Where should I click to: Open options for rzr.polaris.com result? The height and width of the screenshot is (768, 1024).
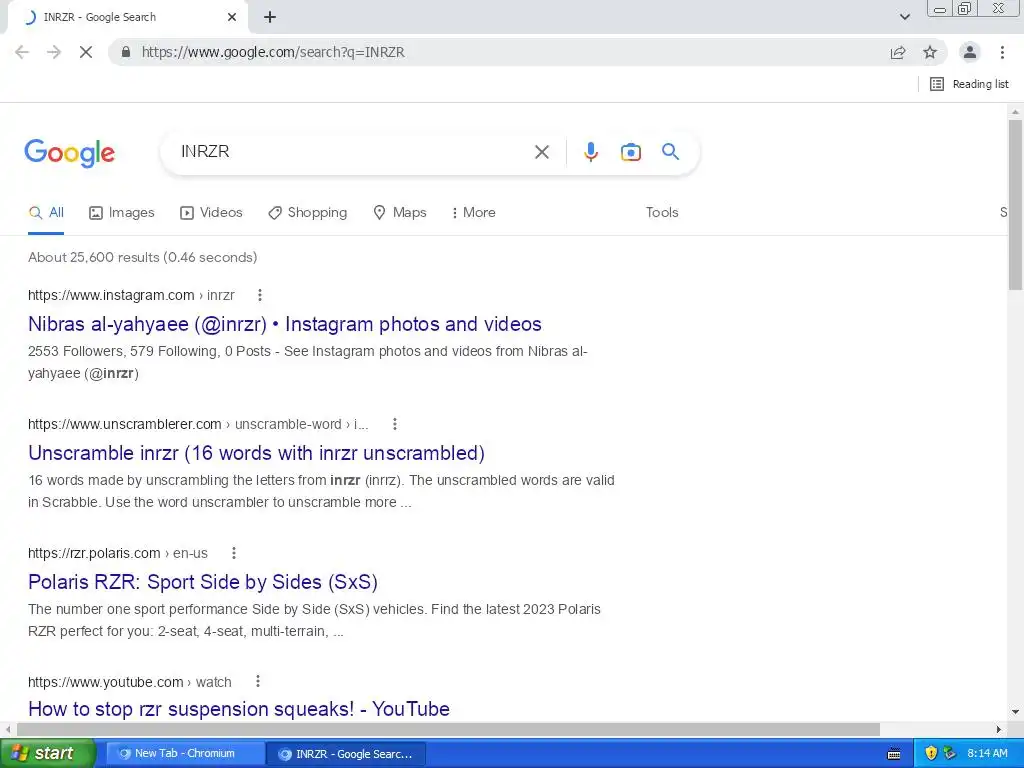coord(234,553)
